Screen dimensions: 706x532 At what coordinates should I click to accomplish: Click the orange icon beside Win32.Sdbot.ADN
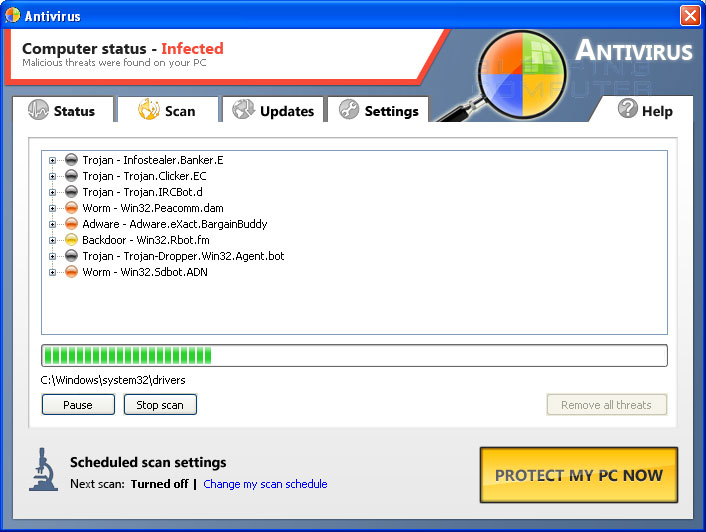click(x=71, y=271)
